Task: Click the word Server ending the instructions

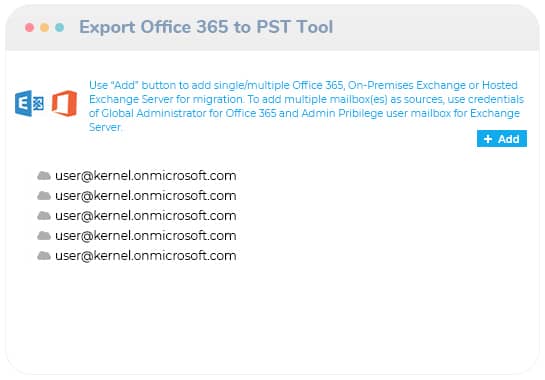Action: click(x=105, y=127)
